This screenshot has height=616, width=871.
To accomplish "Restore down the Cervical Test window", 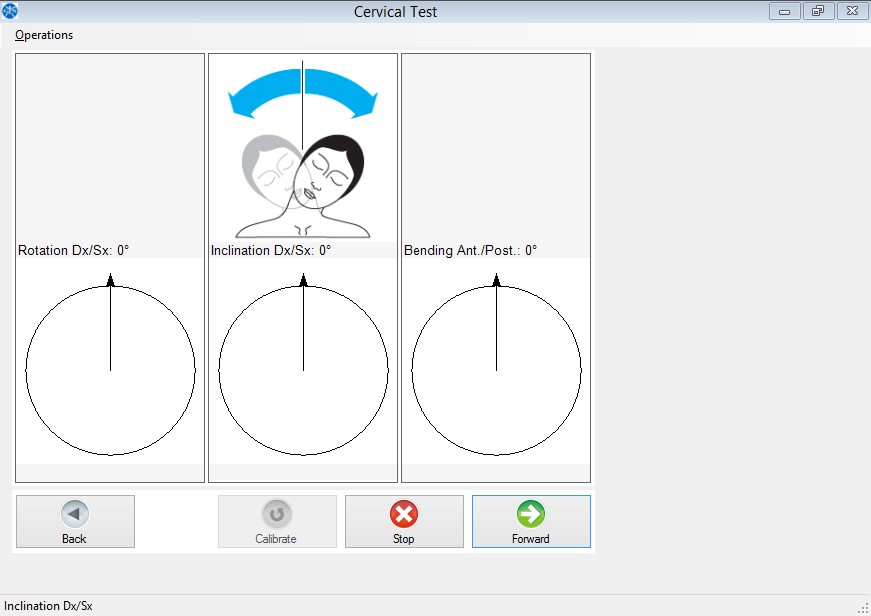I will click(x=818, y=11).
